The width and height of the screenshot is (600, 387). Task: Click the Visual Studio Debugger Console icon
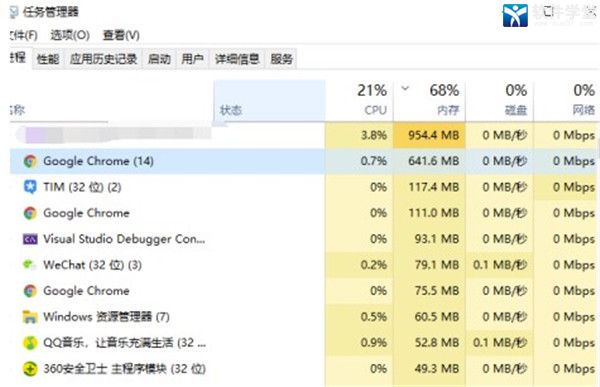click(30, 239)
